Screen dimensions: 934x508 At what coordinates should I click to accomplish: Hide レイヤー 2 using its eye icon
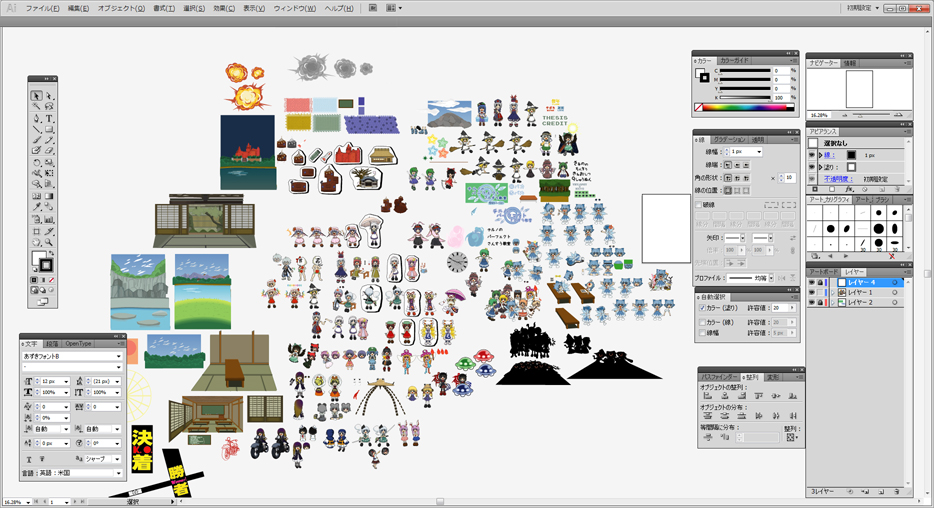[811, 303]
